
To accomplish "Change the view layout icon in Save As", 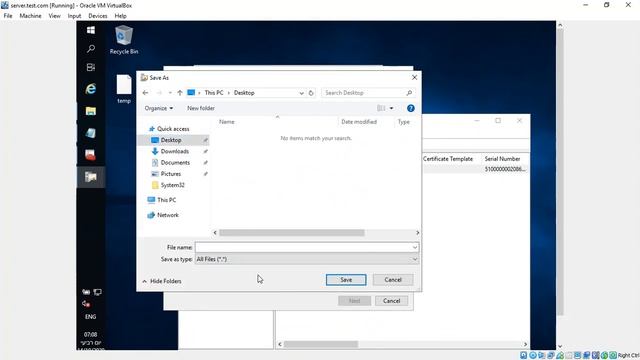I will tap(381, 108).
